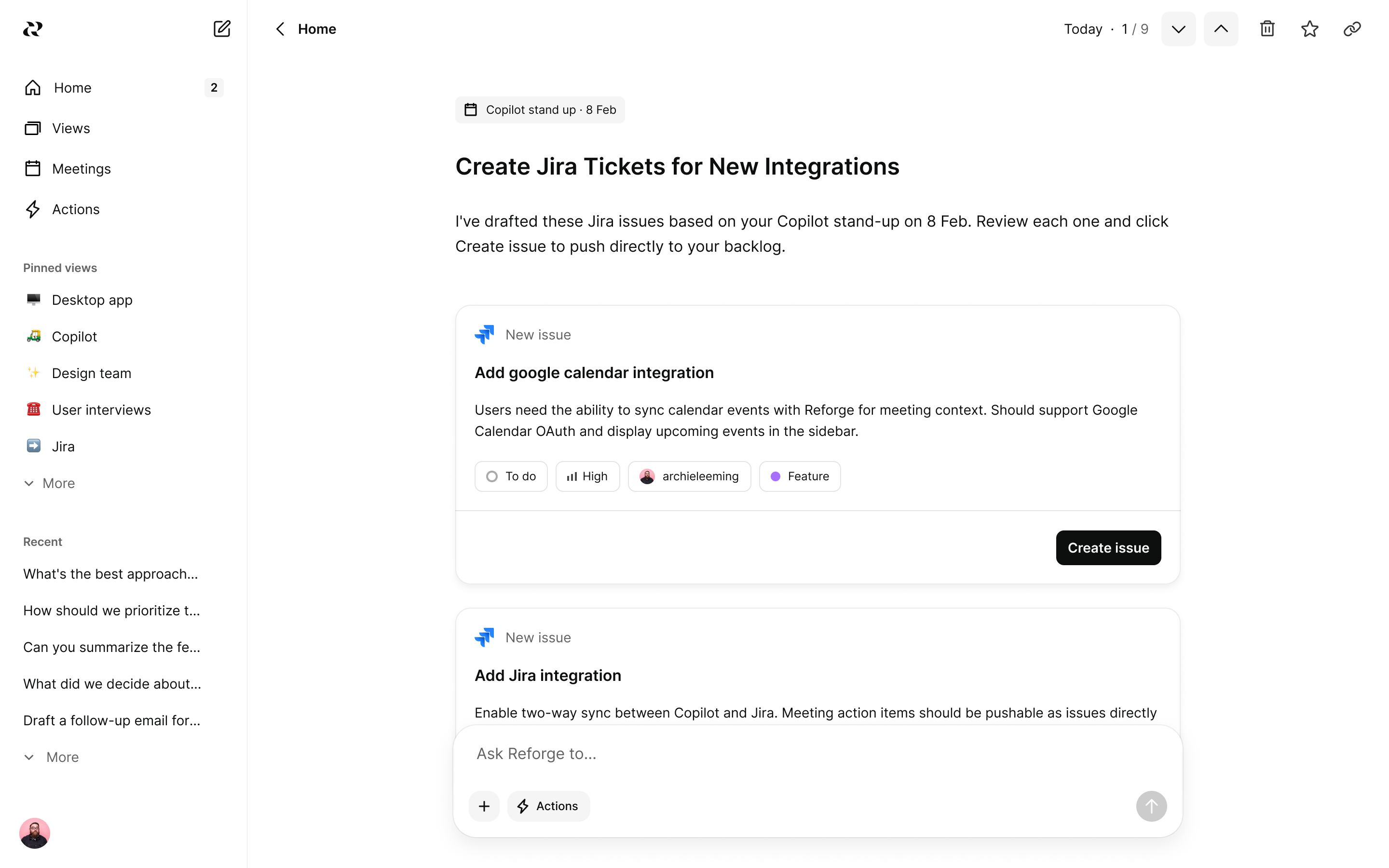Delete this item with trash icon

[x=1267, y=29]
